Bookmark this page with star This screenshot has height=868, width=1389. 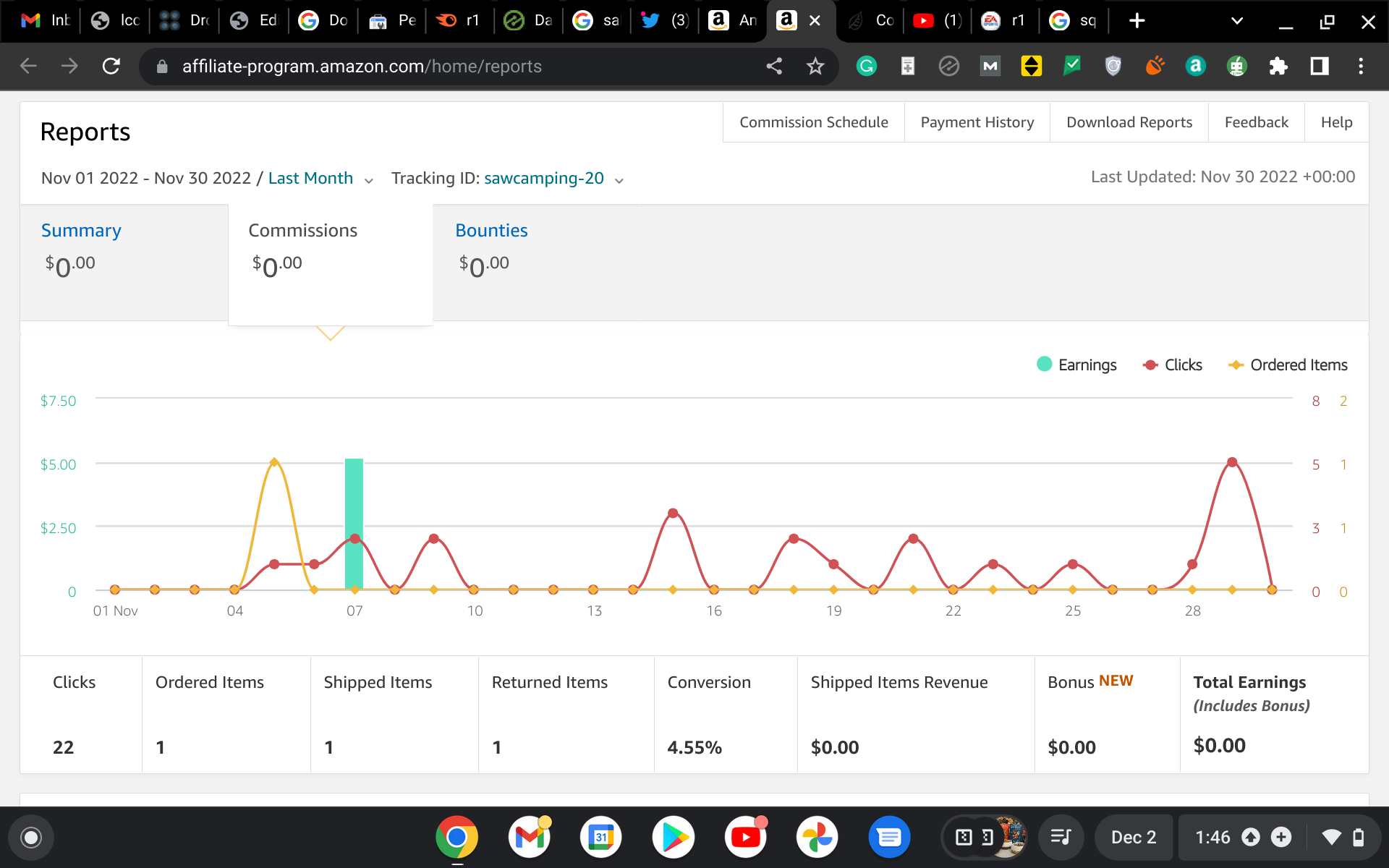tap(815, 67)
